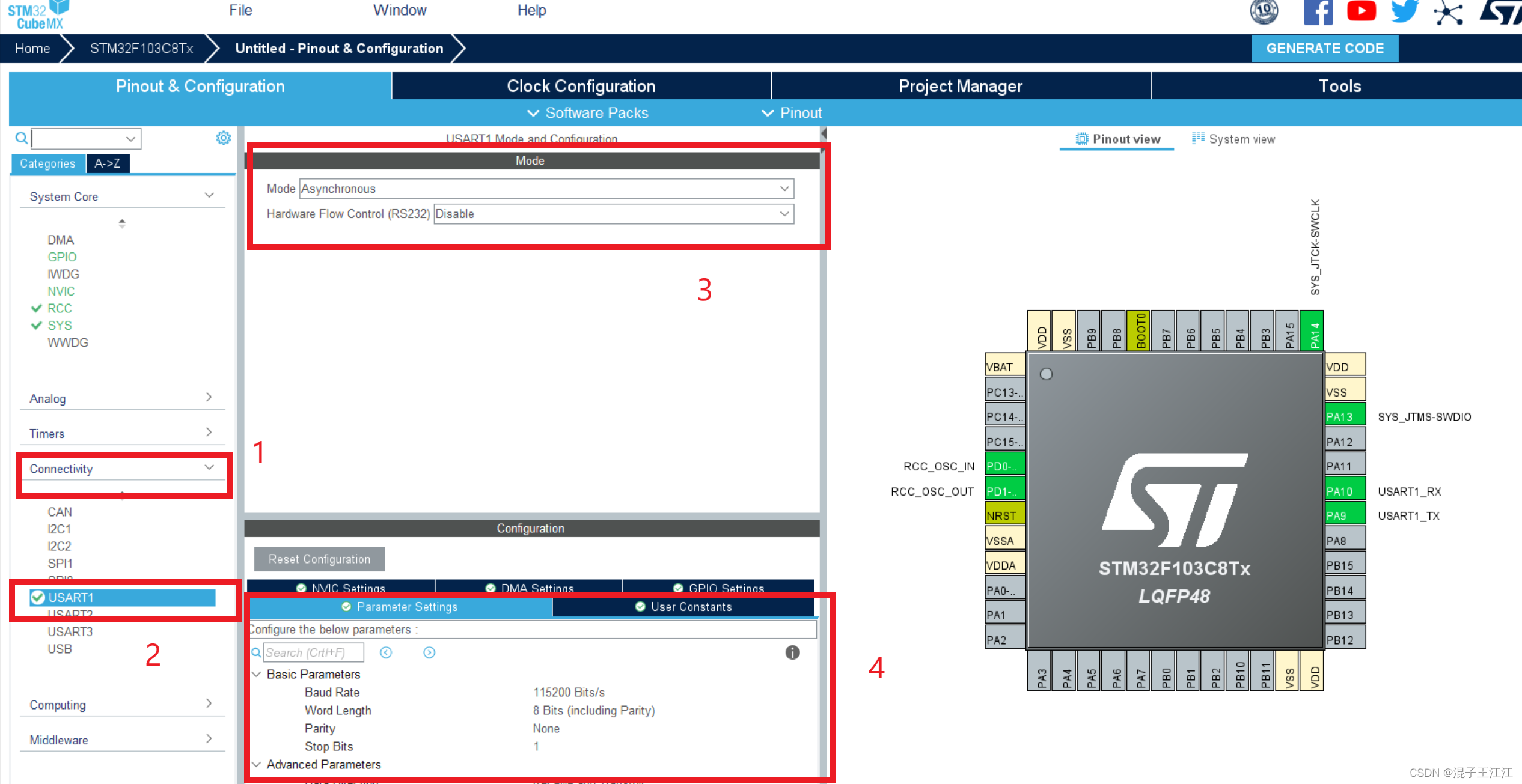Open Software Packs dropdown
1522x784 pixels.
tap(591, 112)
